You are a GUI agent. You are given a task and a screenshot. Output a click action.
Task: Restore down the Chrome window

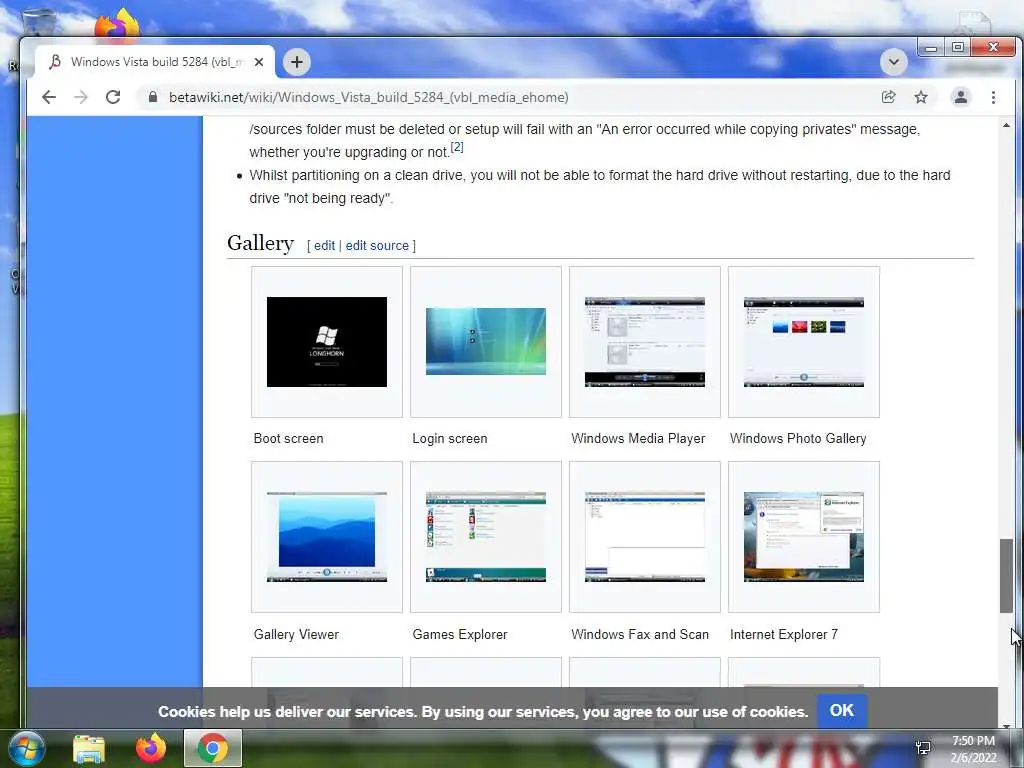click(x=957, y=48)
